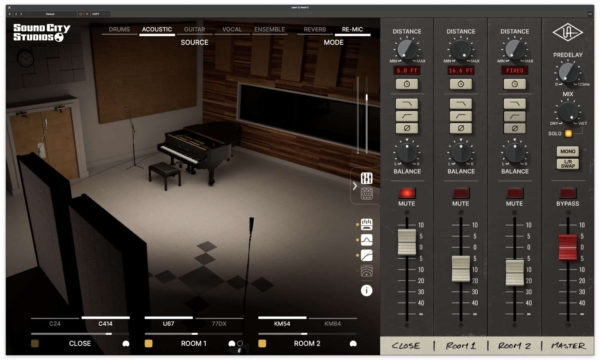Choose the KM54 Room 2 microphone
Image resolution: width=600 pixels, height=362 pixels.
coord(282,323)
